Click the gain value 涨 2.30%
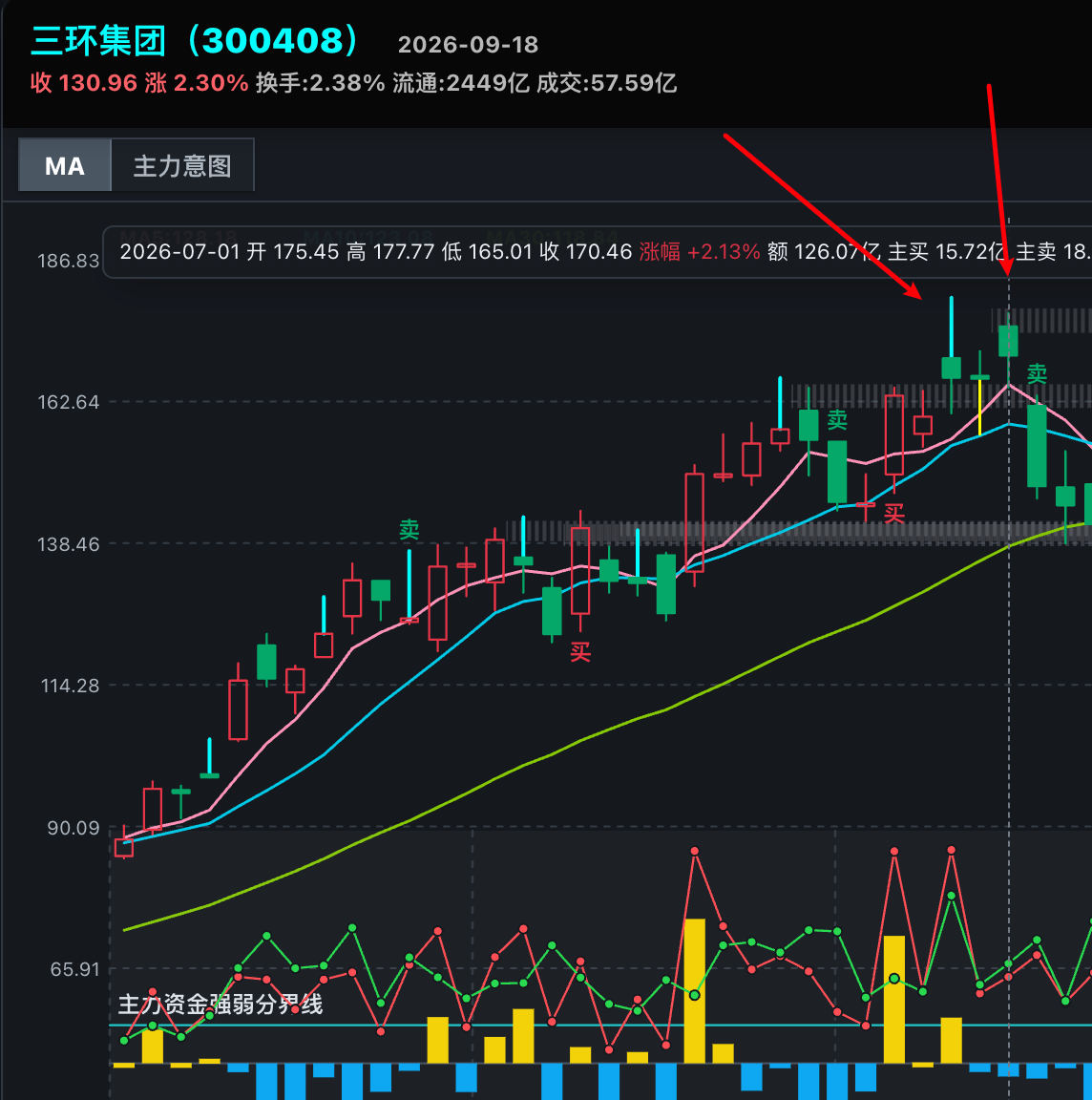 click(x=197, y=83)
